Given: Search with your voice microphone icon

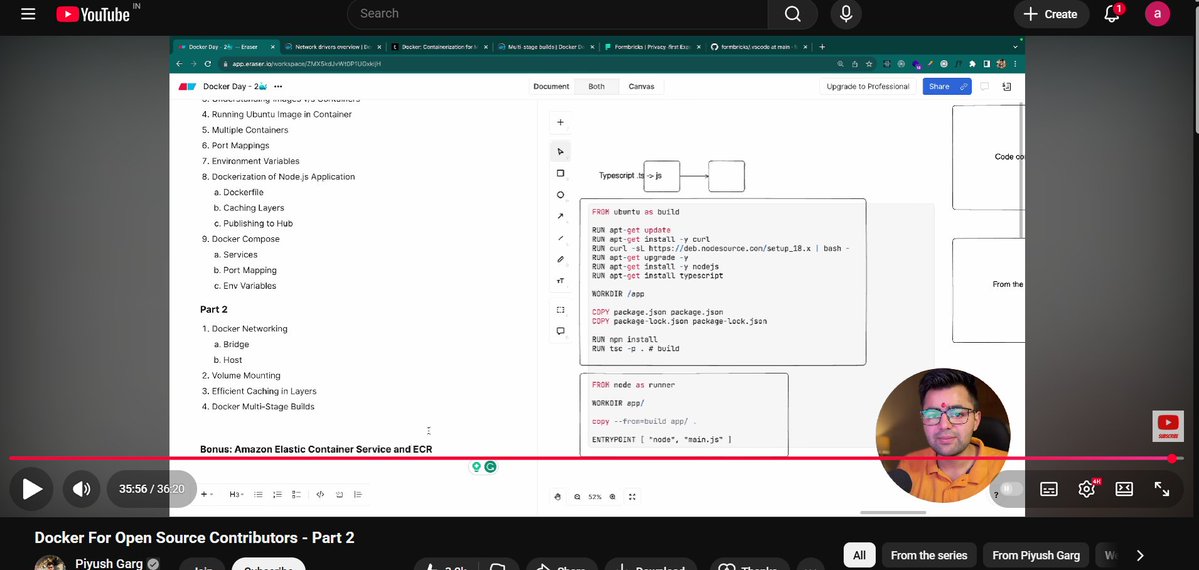Looking at the screenshot, I should point(846,14).
